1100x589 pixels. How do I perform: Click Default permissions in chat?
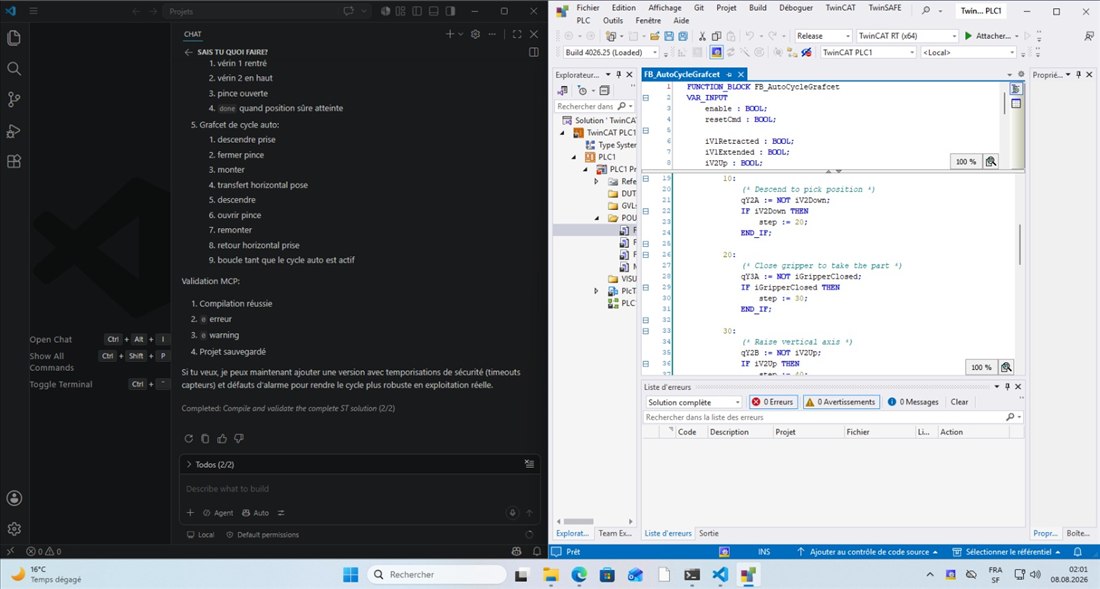pyautogui.click(x=262, y=534)
